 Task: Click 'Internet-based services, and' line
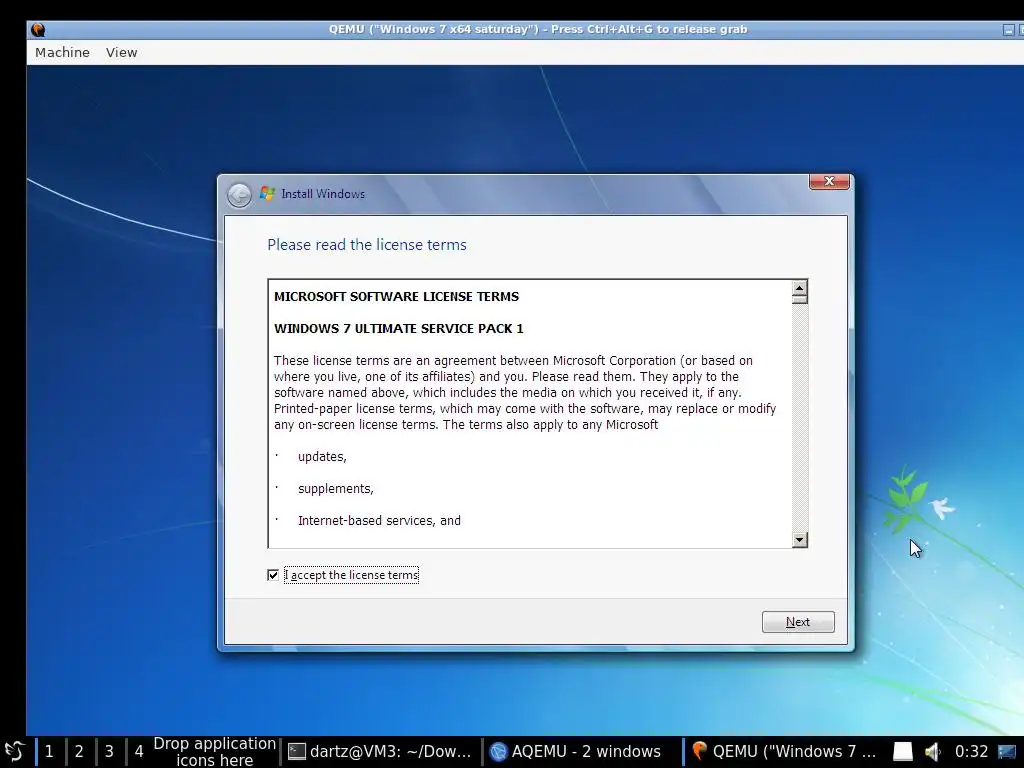coord(379,520)
